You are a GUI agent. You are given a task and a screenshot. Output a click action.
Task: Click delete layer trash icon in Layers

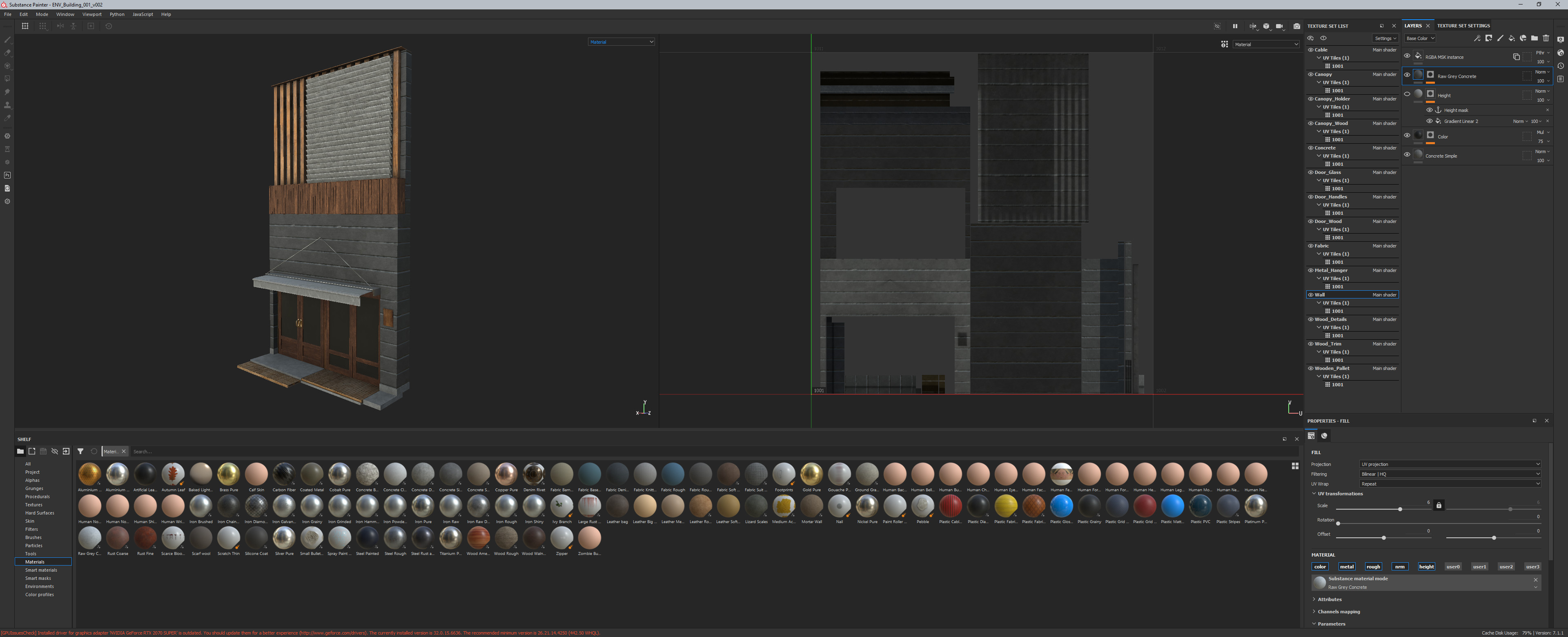click(x=1546, y=38)
